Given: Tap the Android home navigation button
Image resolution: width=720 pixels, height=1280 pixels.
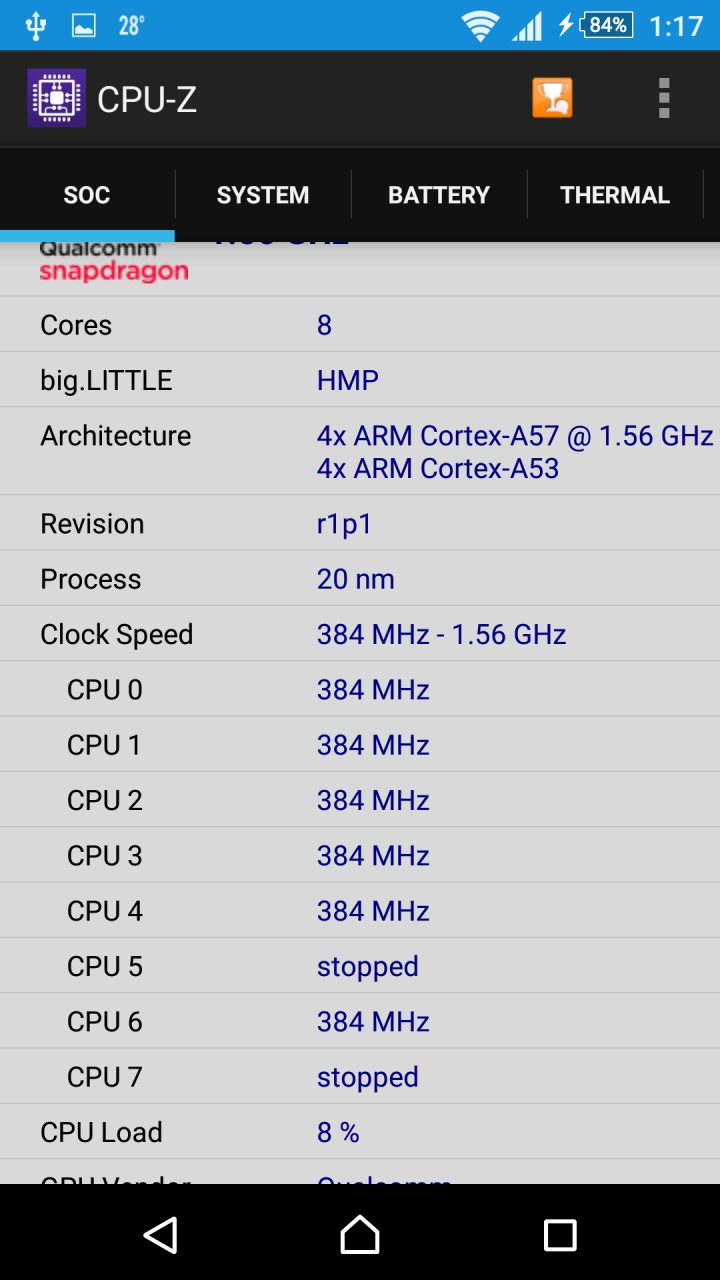Looking at the screenshot, I should tap(360, 1235).
